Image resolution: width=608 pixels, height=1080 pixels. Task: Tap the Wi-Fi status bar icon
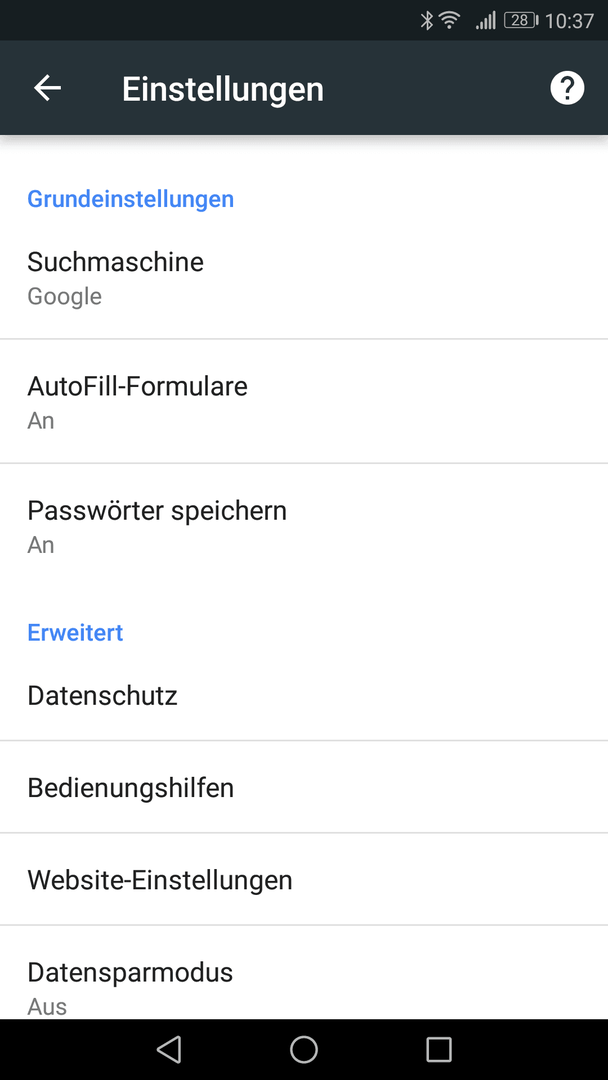[x=450, y=21]
